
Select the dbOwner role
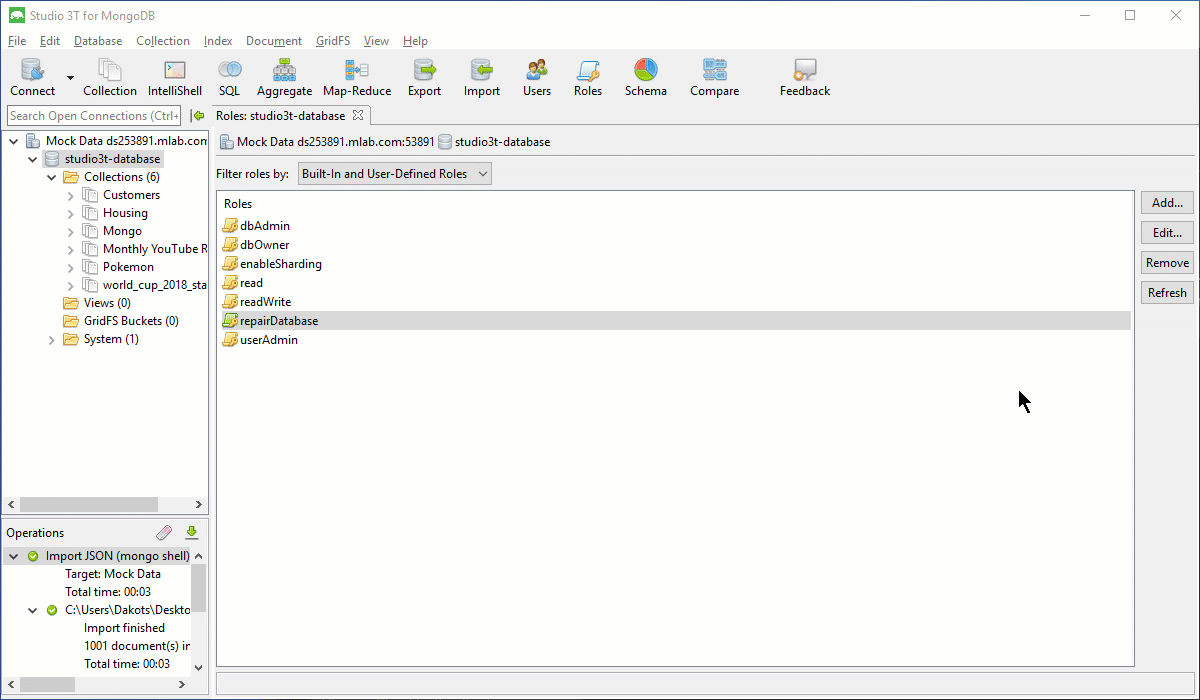265,245
